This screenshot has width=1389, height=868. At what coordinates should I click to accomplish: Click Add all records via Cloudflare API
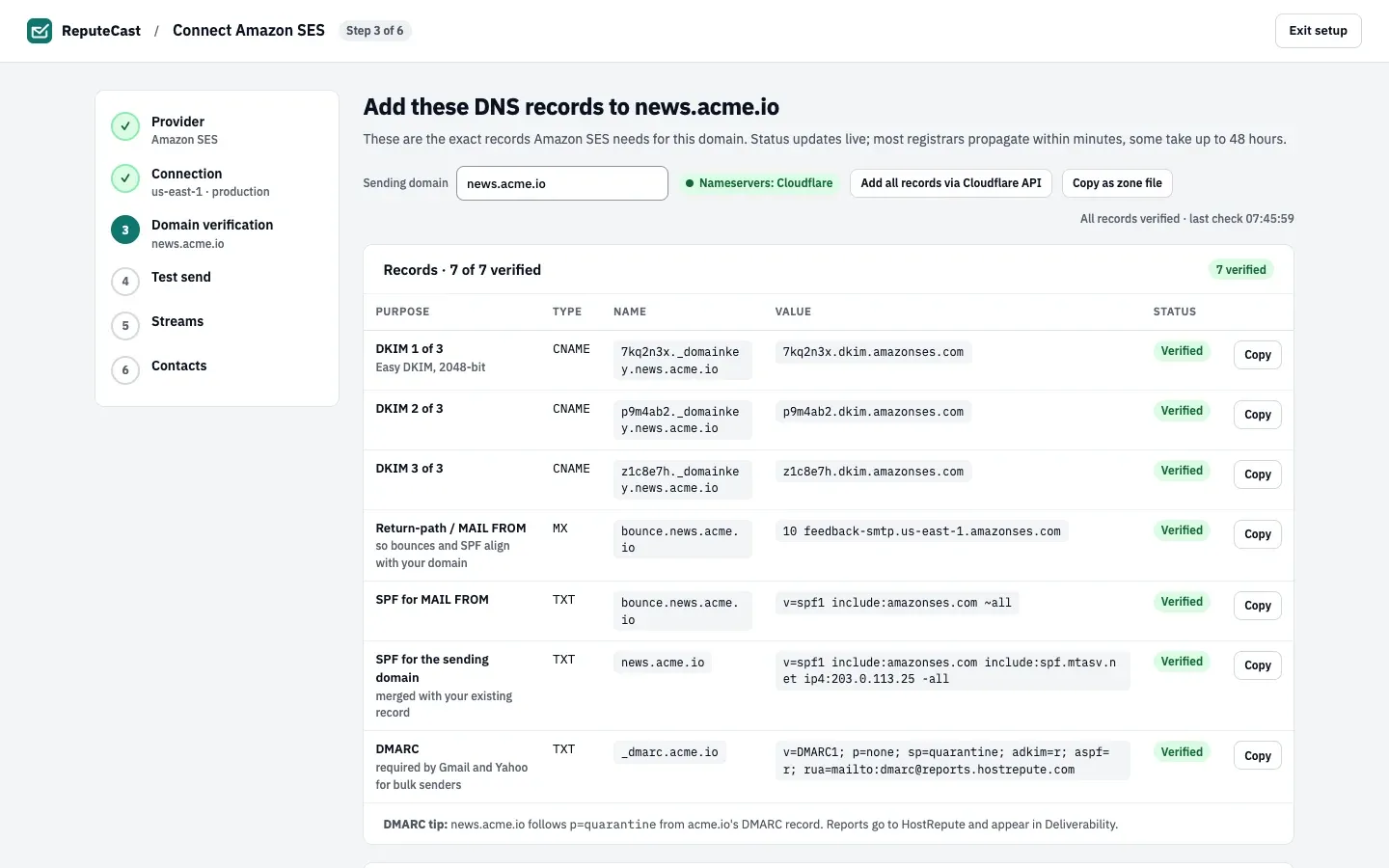click(951, 183)
